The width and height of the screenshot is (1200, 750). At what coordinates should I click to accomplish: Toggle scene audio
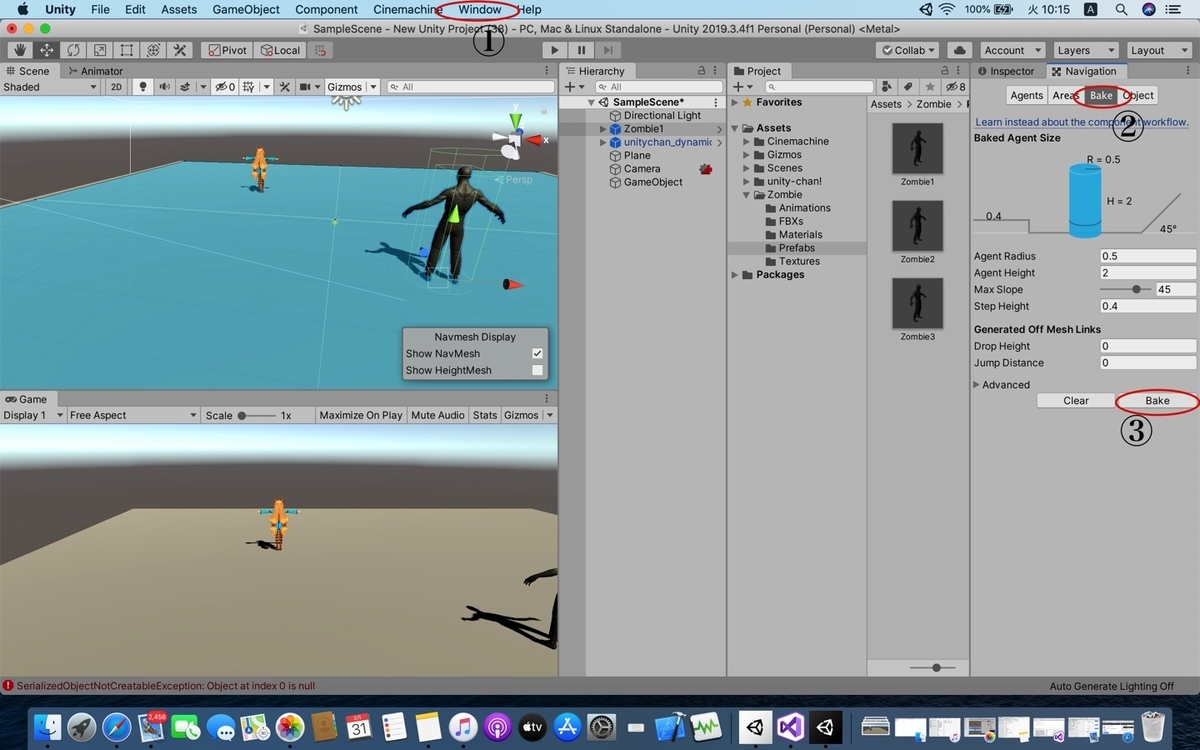(x=163, y=87)
